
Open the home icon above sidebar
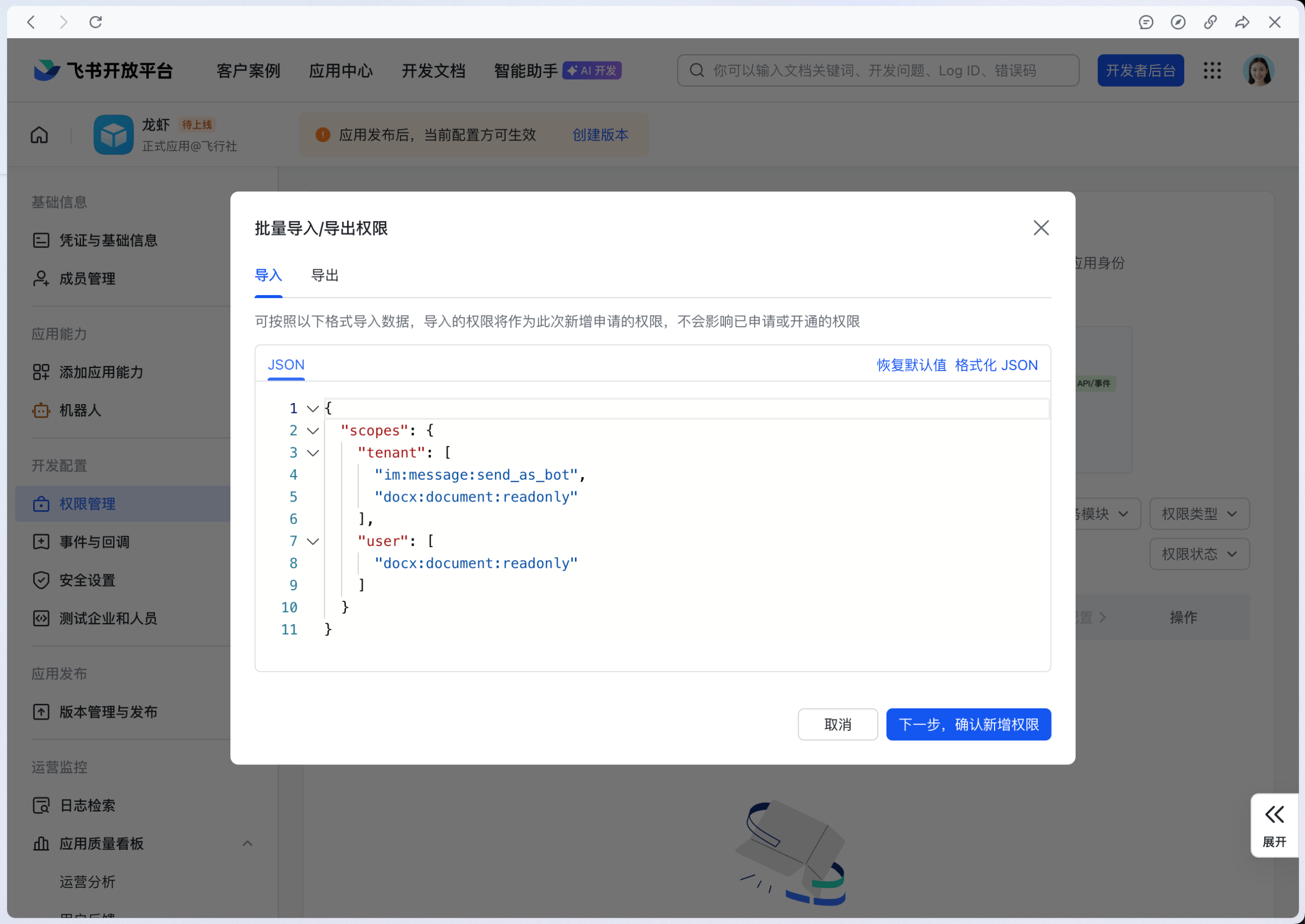39,135
